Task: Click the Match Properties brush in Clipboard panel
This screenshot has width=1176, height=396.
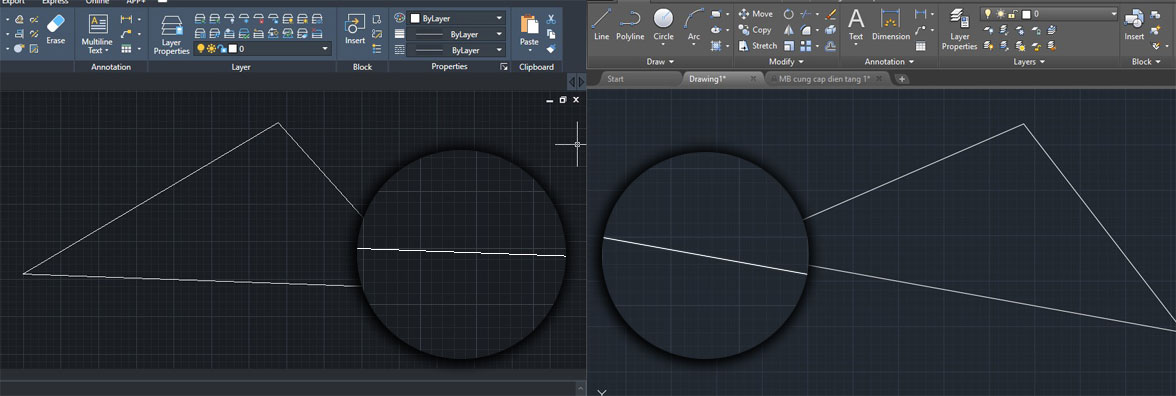Action: [x=551, y=49]
